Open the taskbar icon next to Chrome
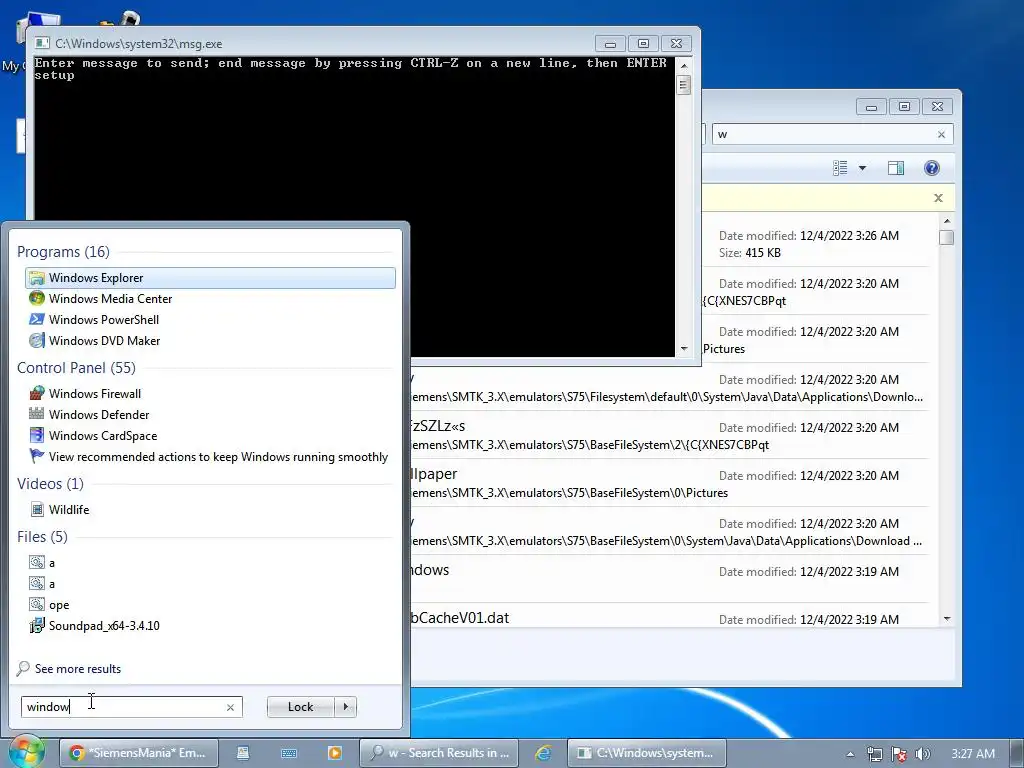The image size is (1024, 768). [243, 753]
